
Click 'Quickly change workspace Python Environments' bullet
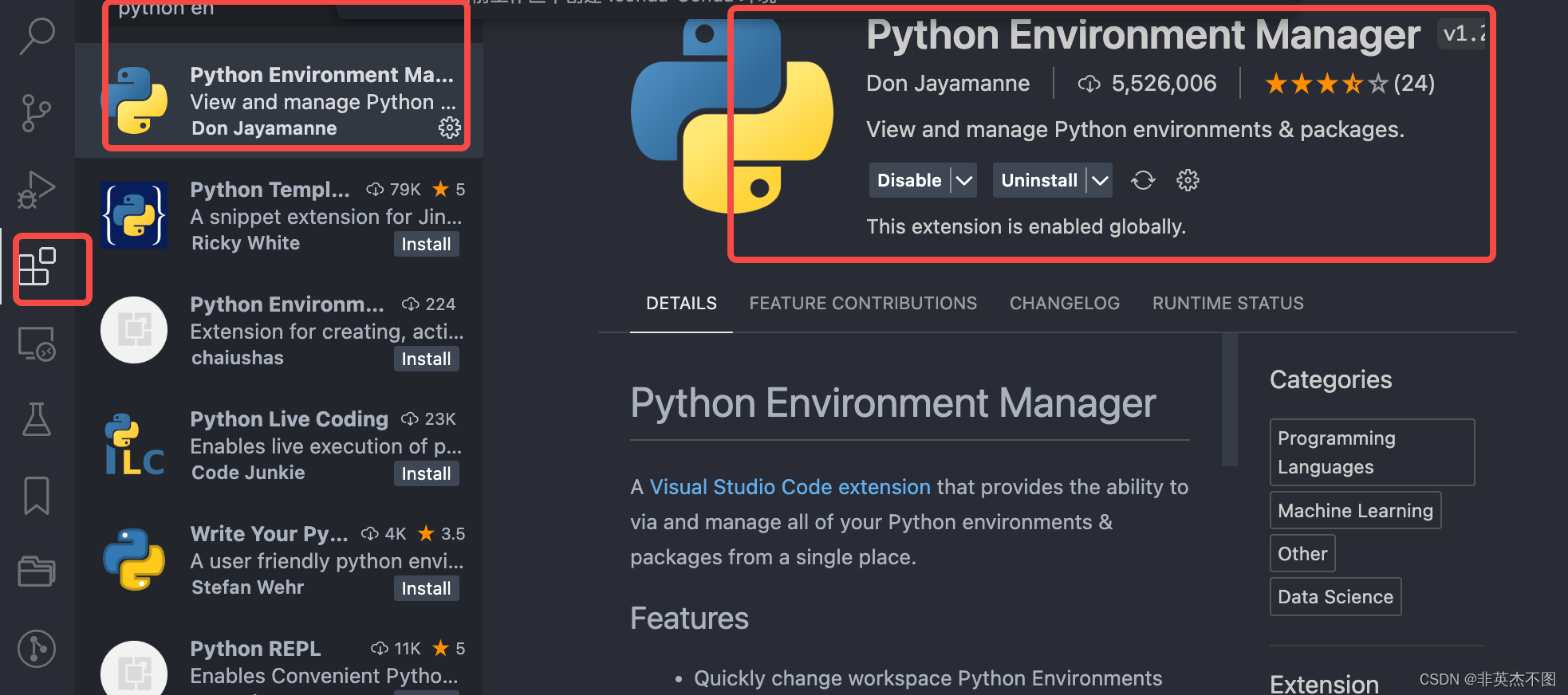928,678
